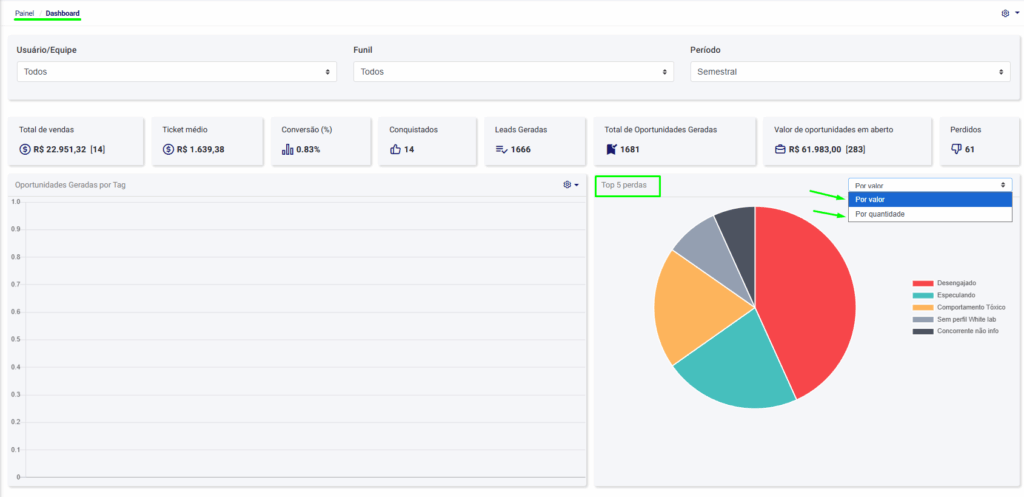Open the Período dropdown showing Semestral
Viewport: 1024px width, 497px height.
(849, 72)
